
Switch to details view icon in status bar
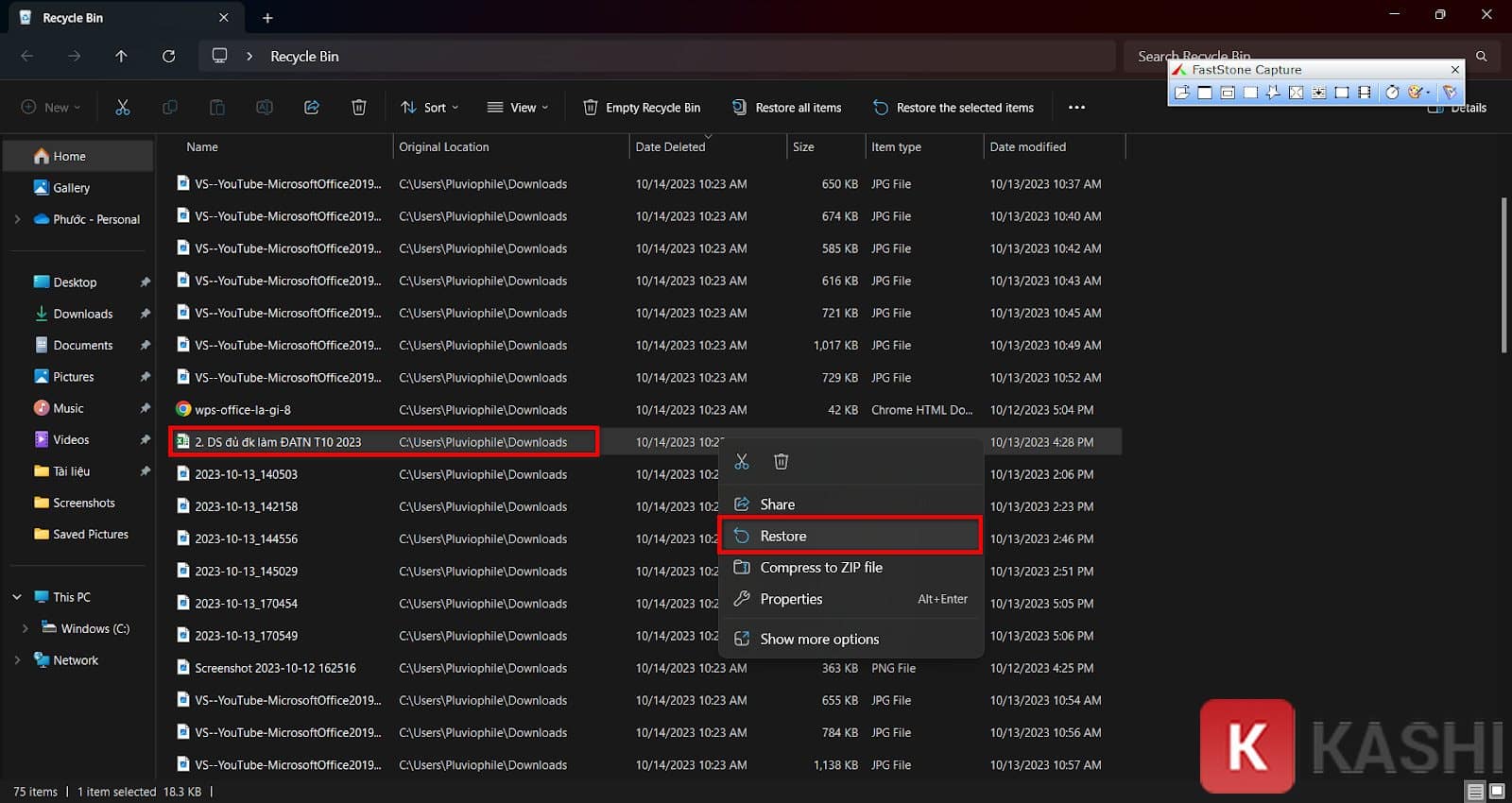click(x=1474, y=791)
